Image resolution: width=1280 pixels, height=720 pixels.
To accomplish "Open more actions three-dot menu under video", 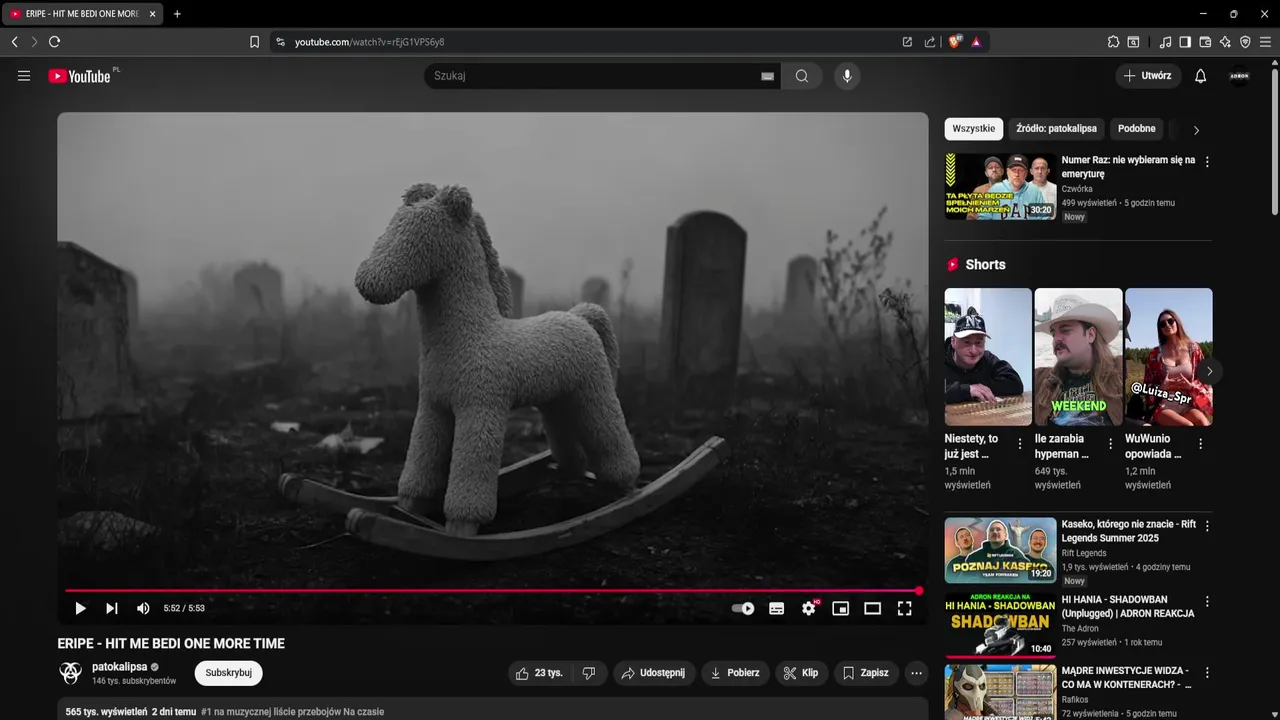I will [x=917, y=673].
